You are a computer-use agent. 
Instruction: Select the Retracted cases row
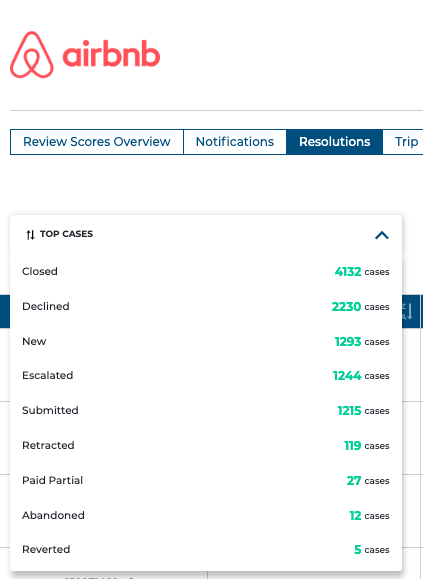tap(206, 446)
